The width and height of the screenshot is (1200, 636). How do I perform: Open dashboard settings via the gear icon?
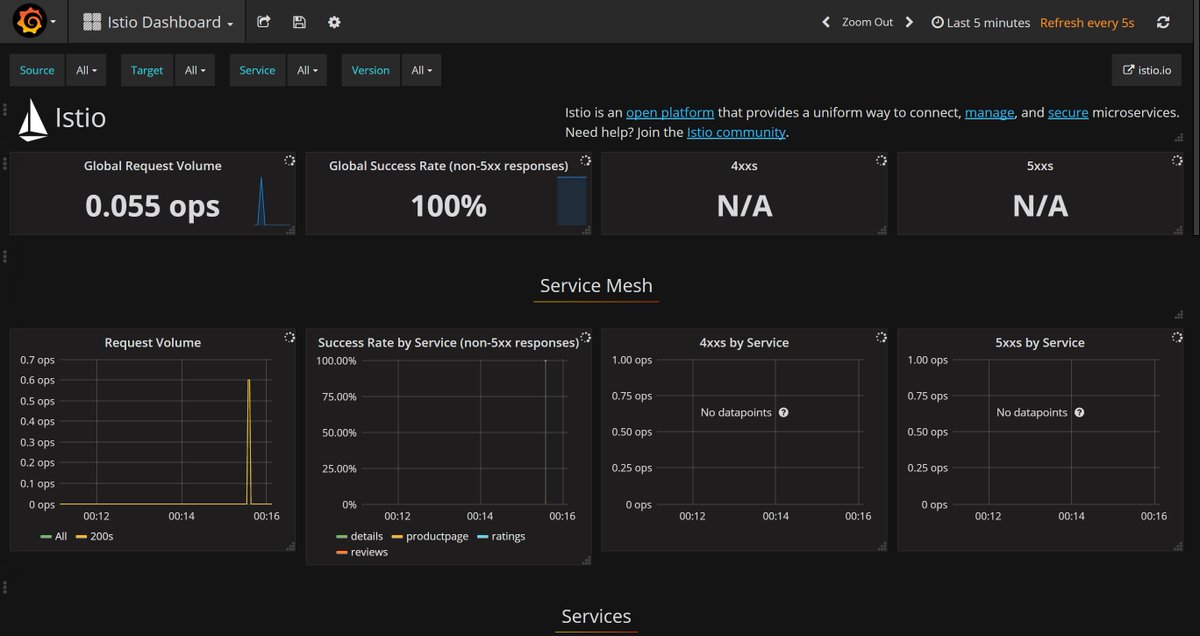click(x=334, y=21)
